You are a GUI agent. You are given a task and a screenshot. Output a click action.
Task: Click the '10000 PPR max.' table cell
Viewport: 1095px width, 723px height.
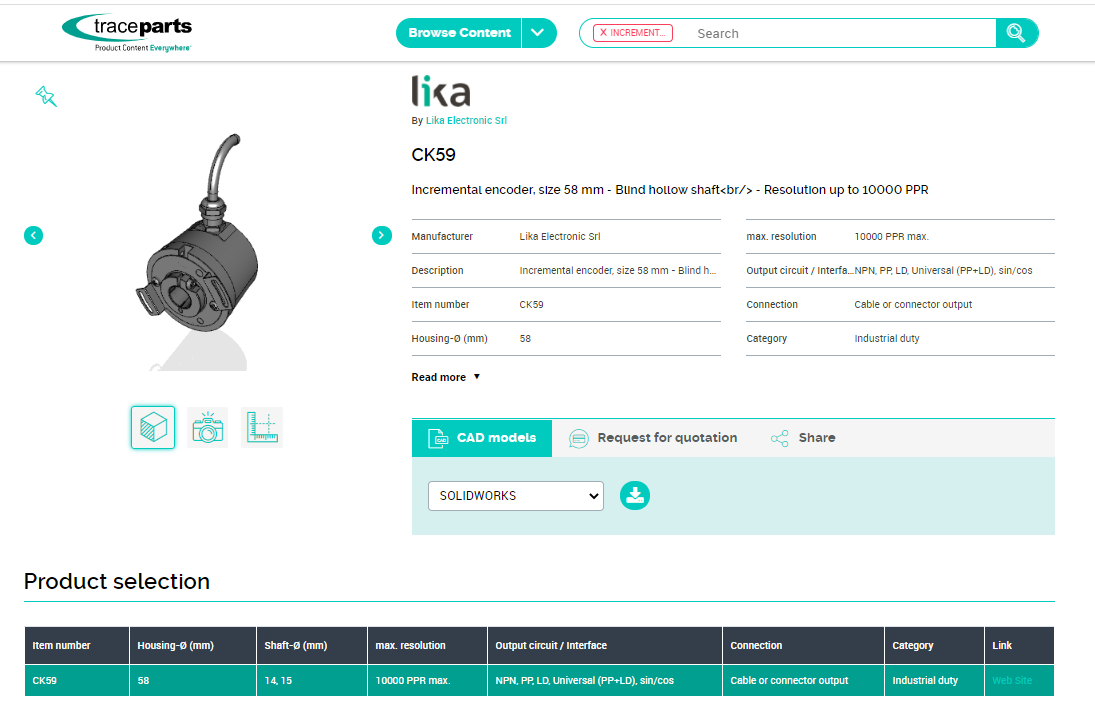427,680
